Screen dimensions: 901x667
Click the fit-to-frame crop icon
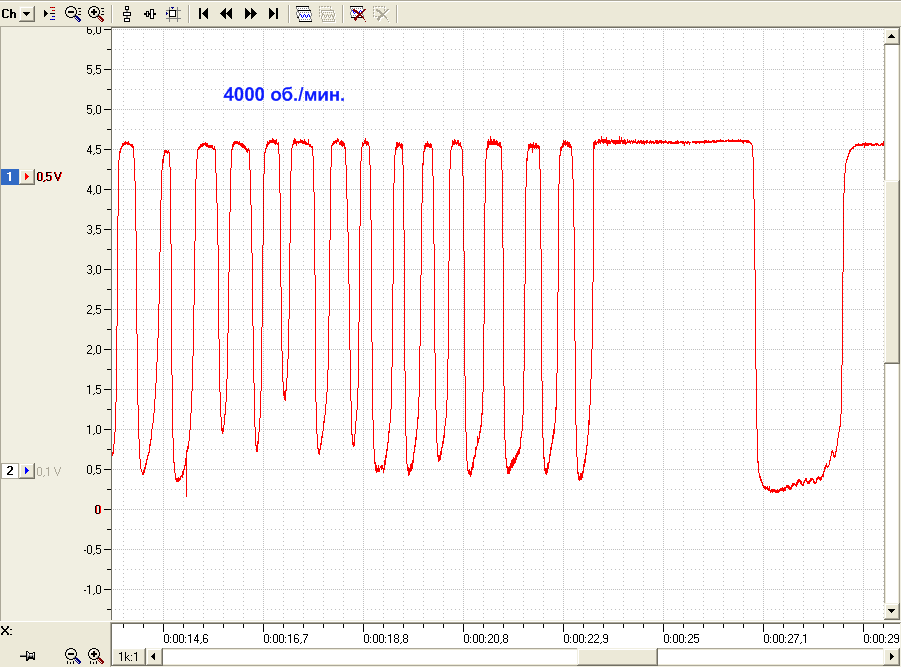coord(173,14)
